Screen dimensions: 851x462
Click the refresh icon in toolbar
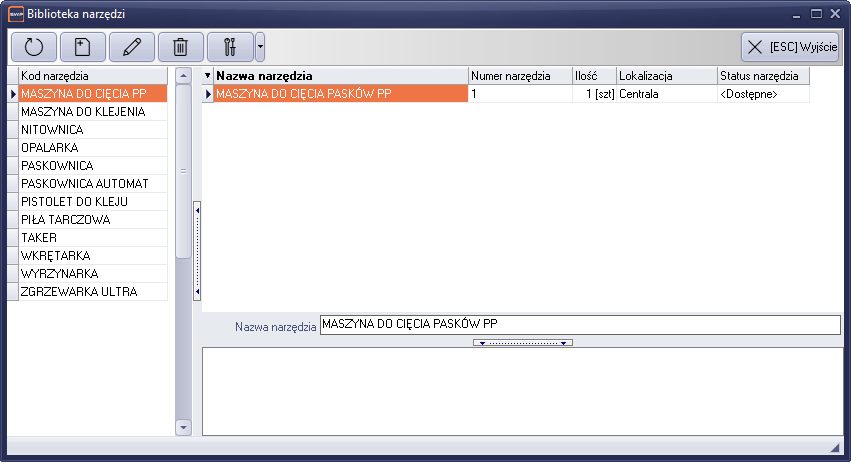[34, 47]
